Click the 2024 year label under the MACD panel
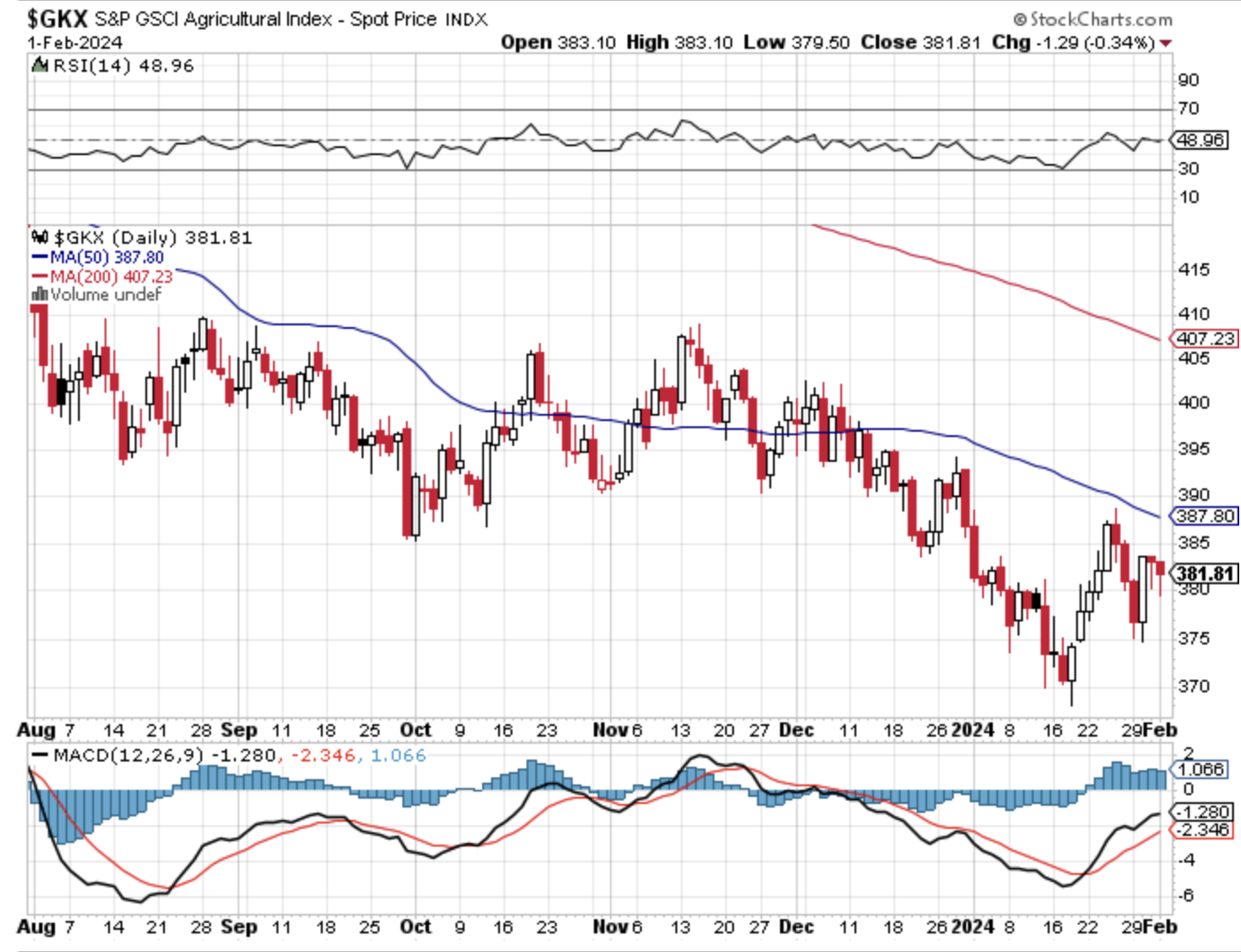The image size is (1241, 952). pyautogui.click(x=972, y=927)
